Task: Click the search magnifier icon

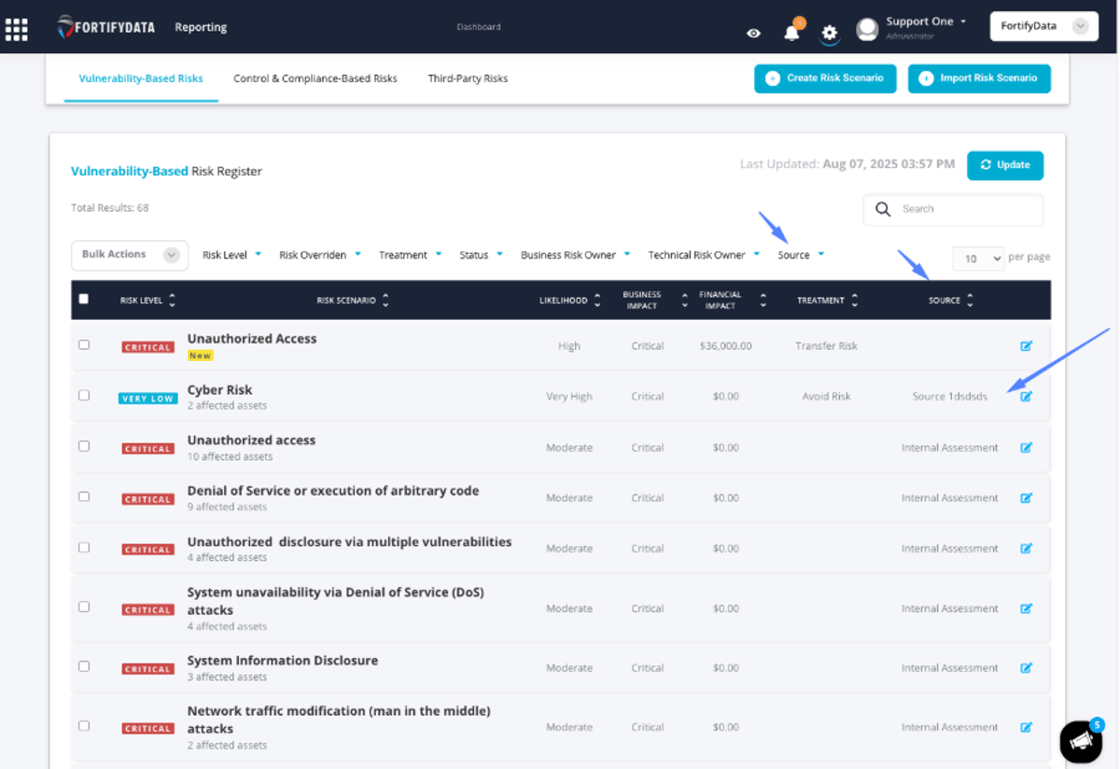Action: tap(882, 210)
